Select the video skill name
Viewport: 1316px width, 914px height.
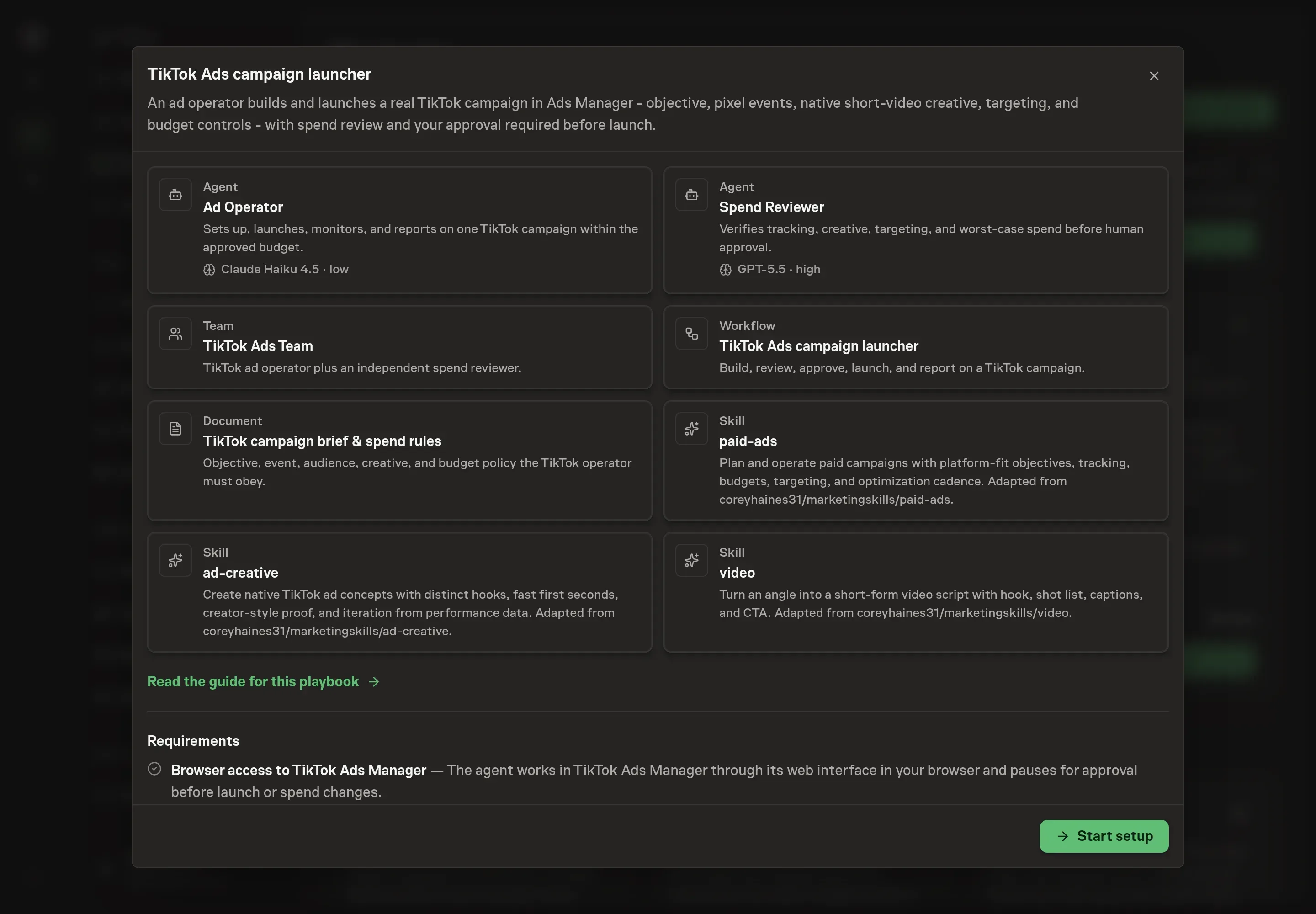tap(737, 573)
